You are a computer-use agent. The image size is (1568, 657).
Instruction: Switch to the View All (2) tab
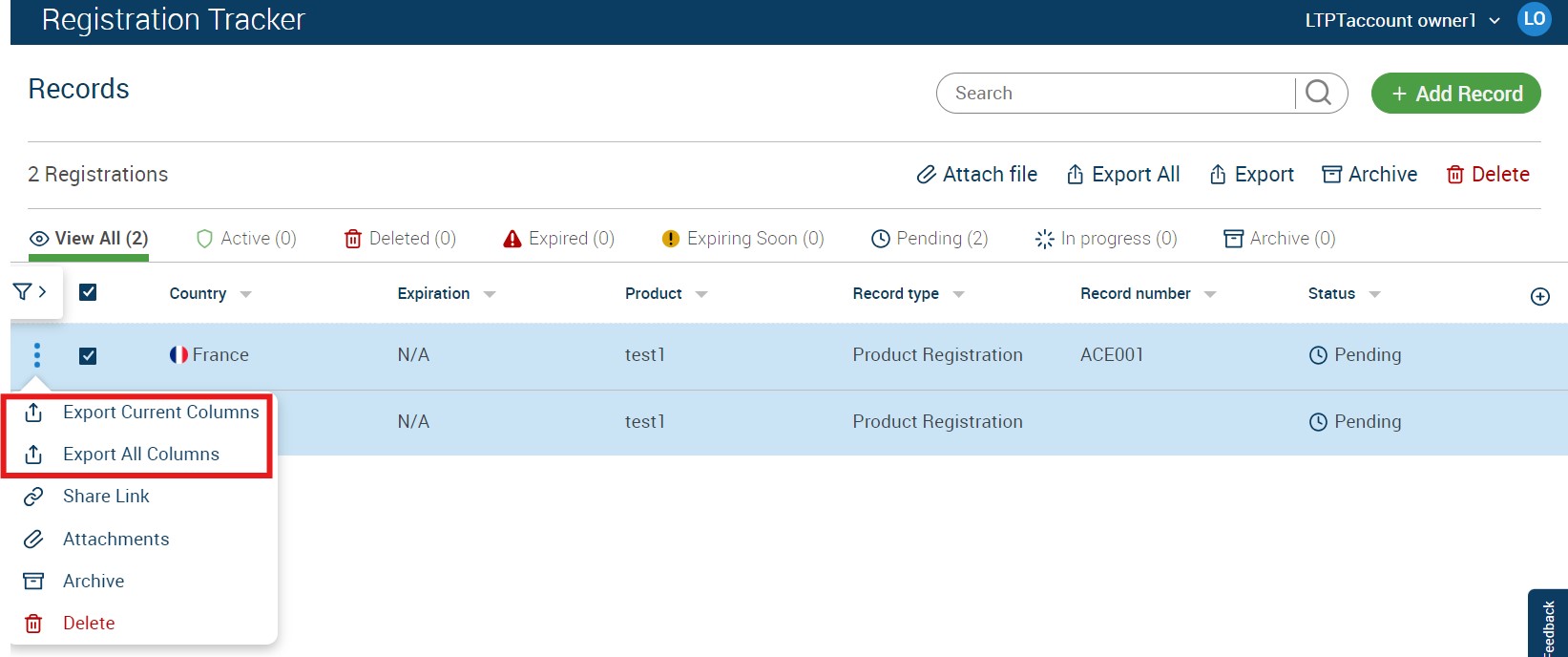(89, 238)
